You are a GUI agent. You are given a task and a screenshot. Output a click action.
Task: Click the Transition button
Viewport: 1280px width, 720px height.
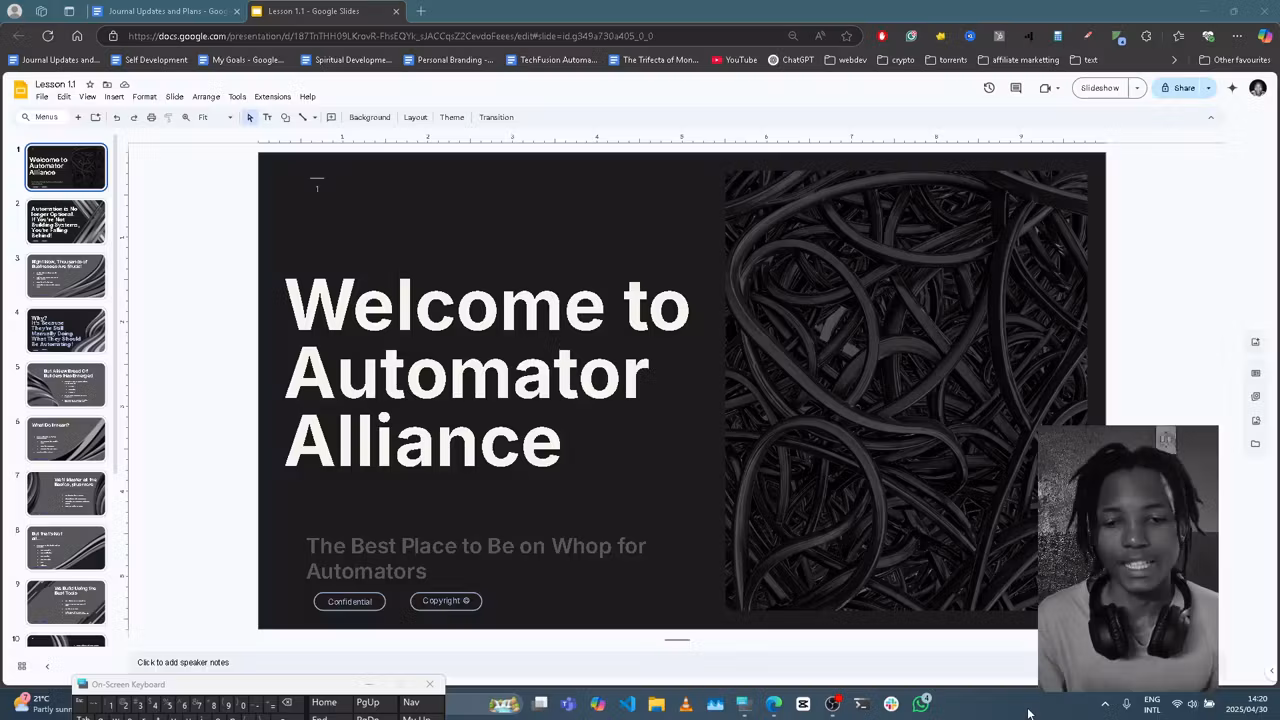496,117
